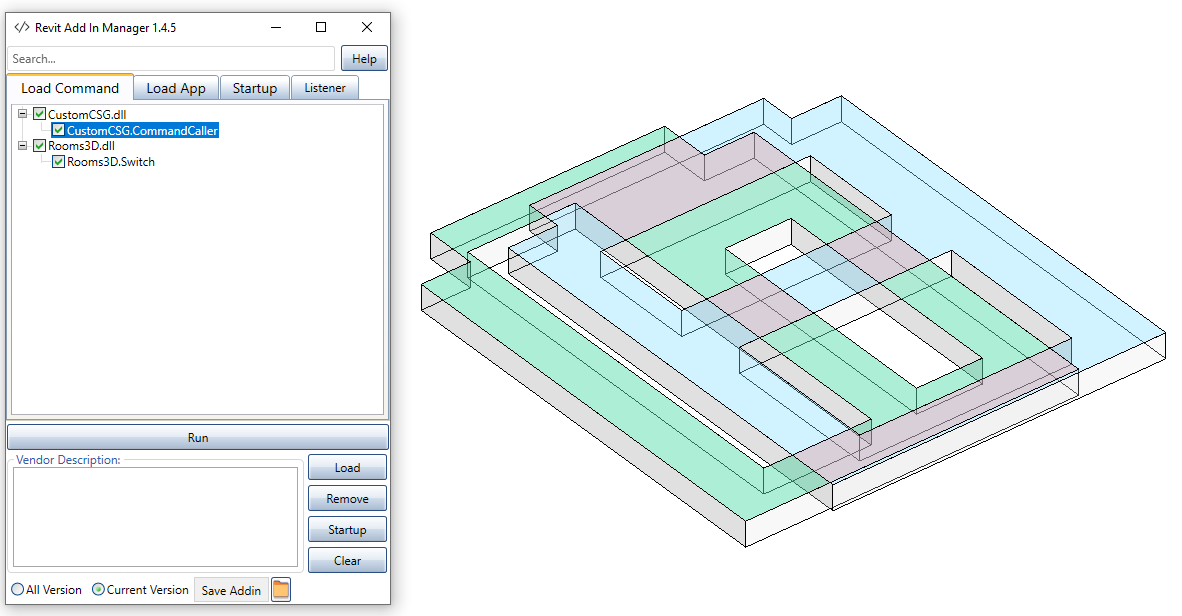Save the current addin configuration

pyautogui.click(x=231, y=589)
